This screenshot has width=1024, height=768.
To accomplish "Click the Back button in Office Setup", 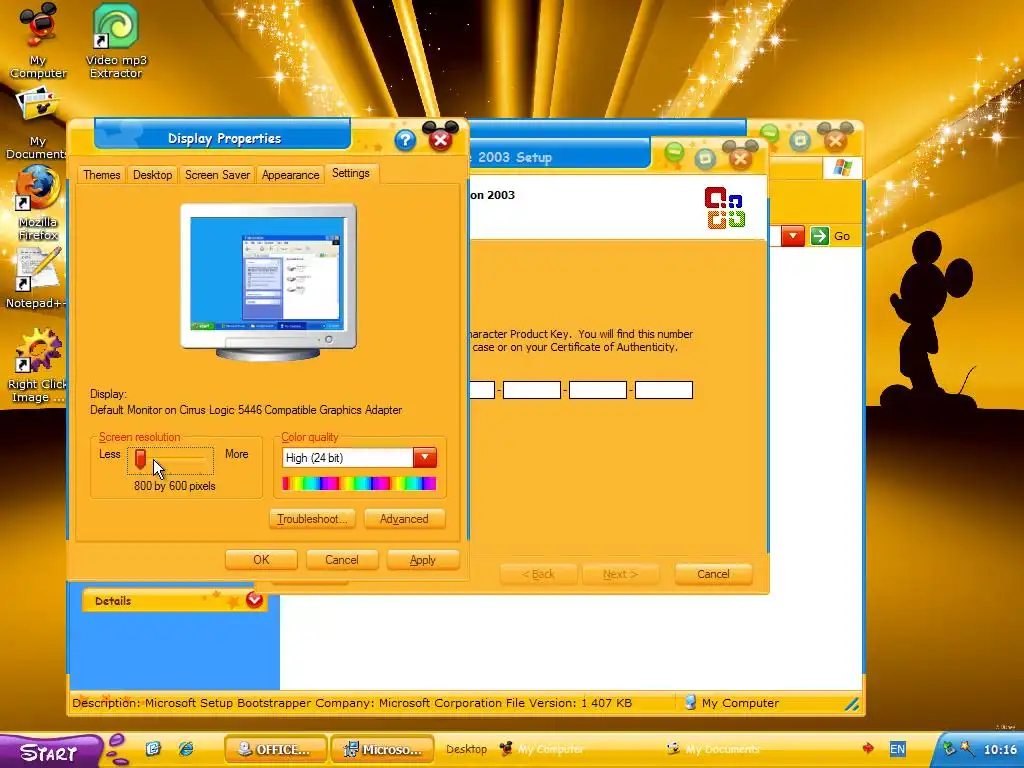I will 538,574.
